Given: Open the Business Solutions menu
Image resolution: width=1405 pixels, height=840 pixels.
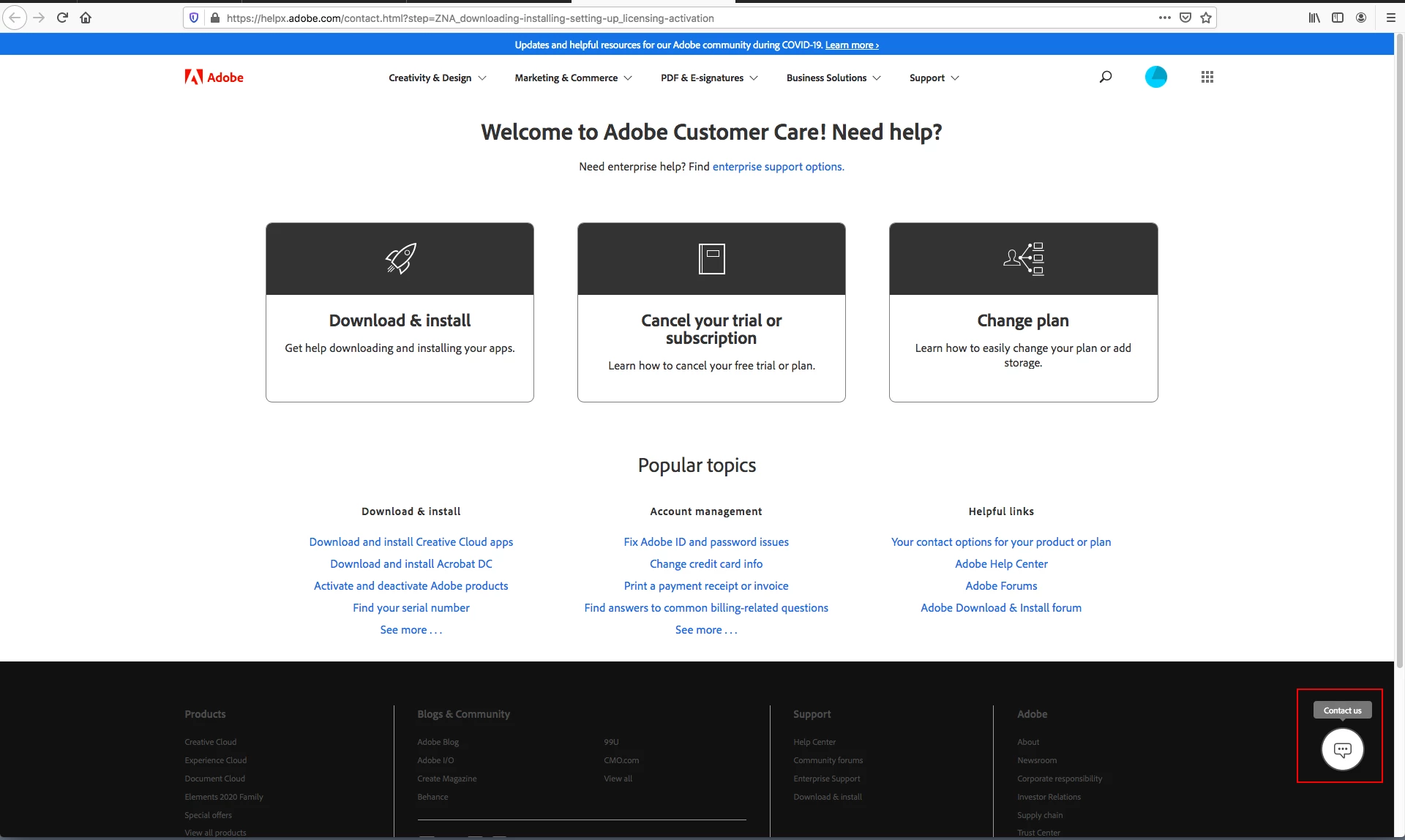Looking at the screenshot, I should coord(833,78).
